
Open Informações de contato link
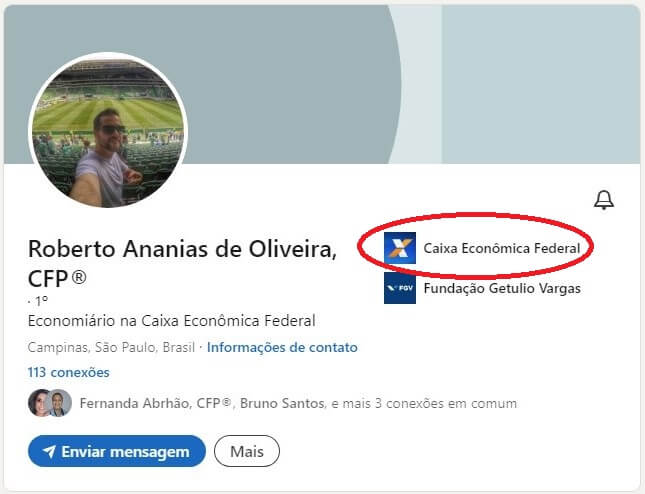[282, 348]
